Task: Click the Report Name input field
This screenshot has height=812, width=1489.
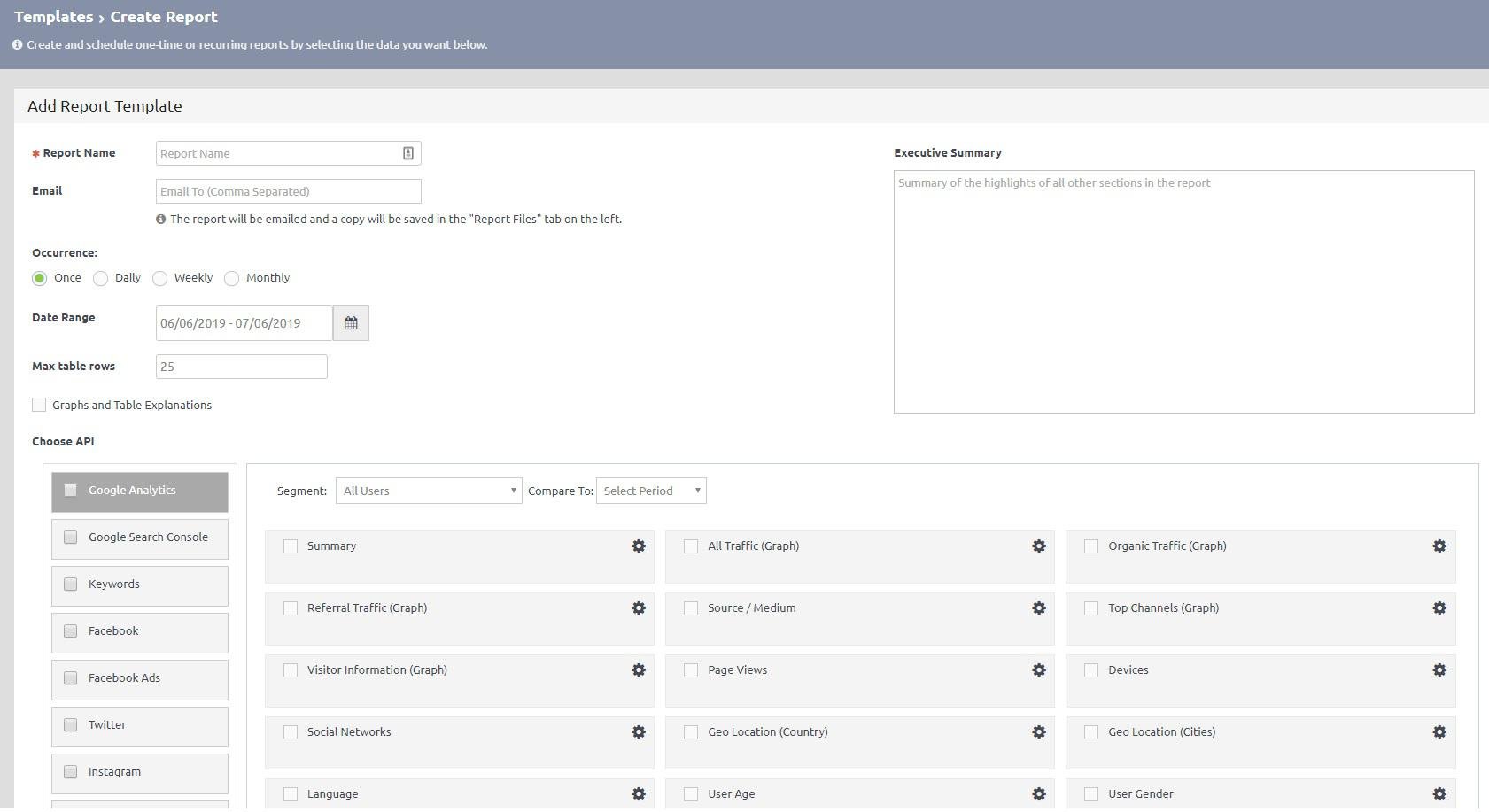Action: click(279, 153)
